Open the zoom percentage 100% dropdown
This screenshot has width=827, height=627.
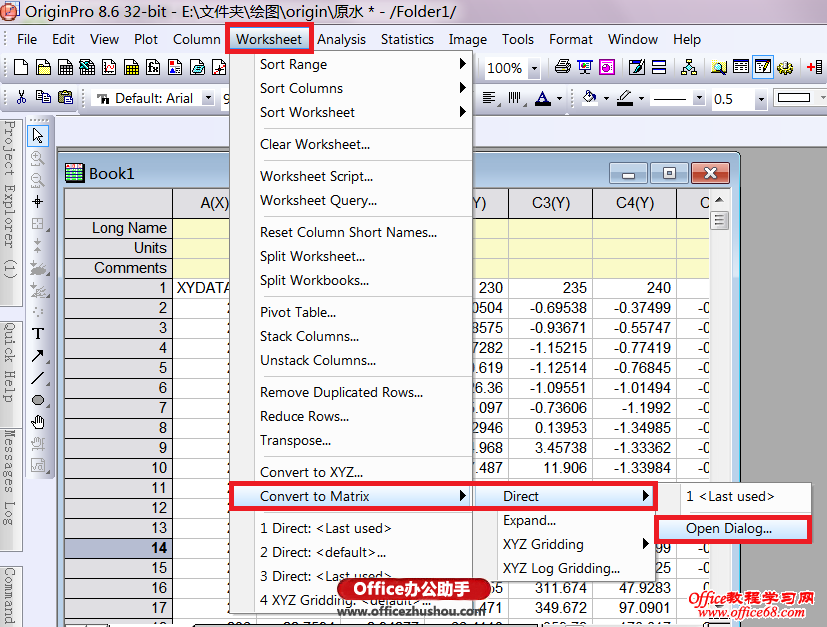534,69
